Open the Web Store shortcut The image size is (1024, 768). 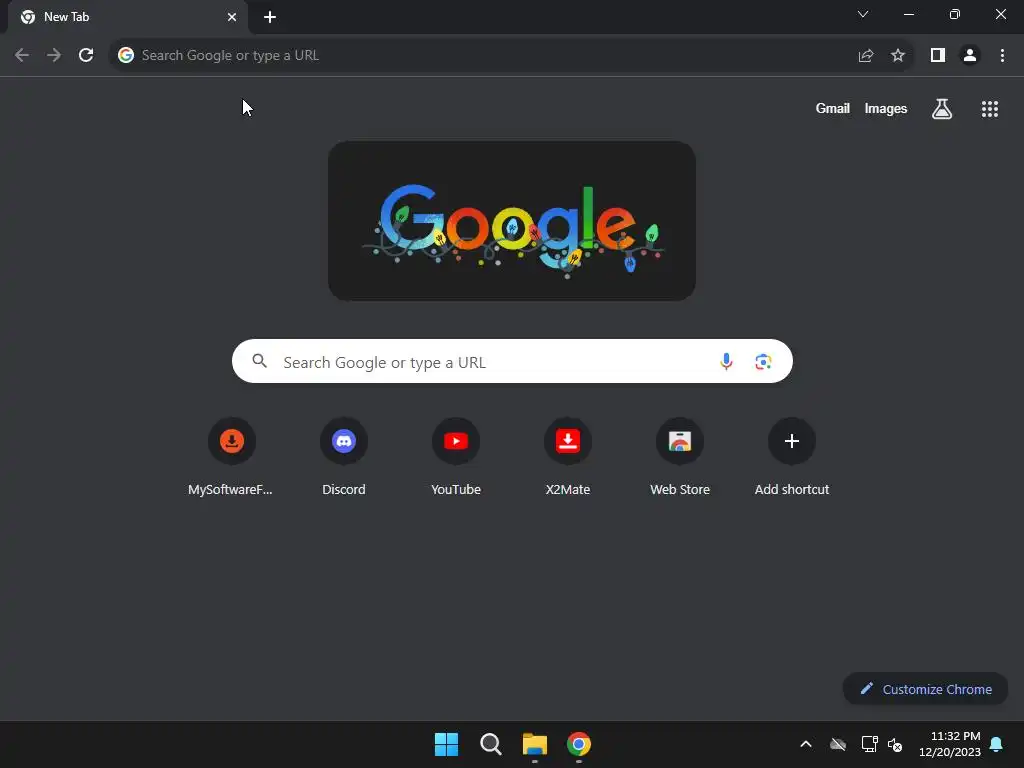coord(680,457)
